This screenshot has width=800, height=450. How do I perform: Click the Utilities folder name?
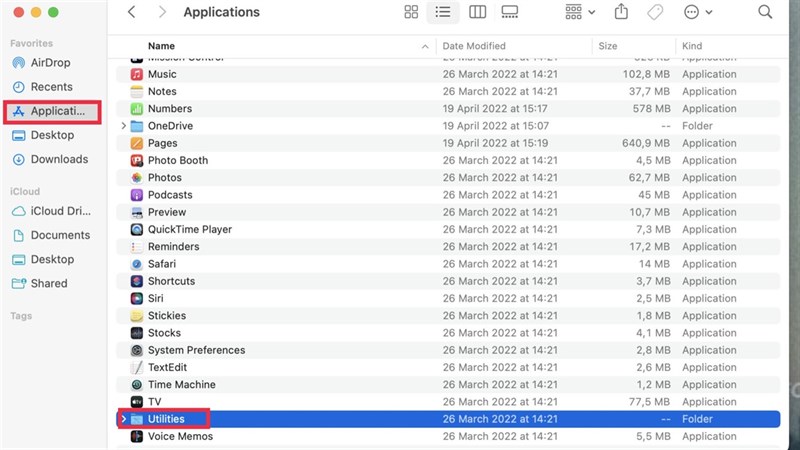166,419
